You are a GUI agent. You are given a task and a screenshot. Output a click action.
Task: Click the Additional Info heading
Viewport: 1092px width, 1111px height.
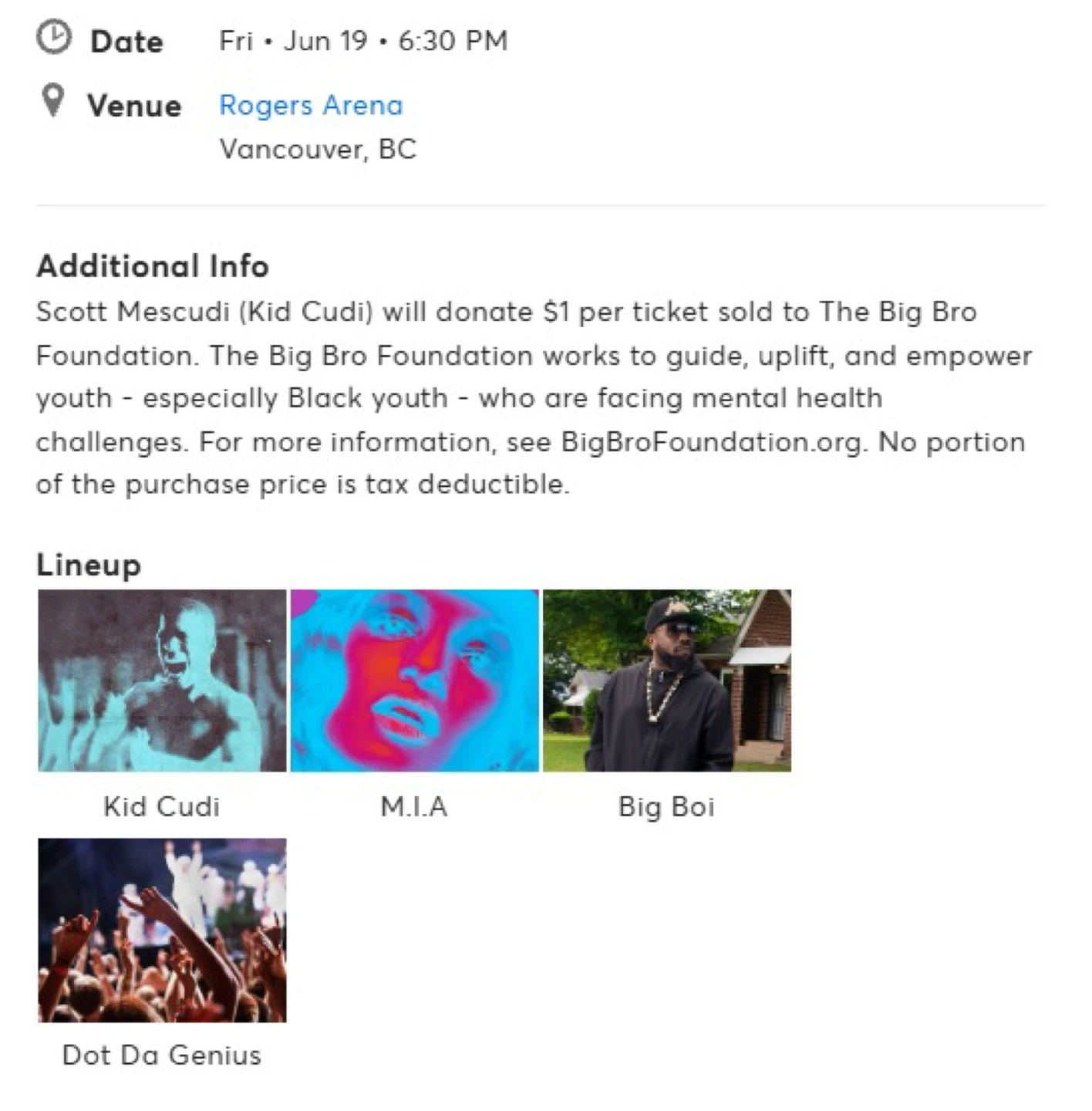(x=153, y=266)
